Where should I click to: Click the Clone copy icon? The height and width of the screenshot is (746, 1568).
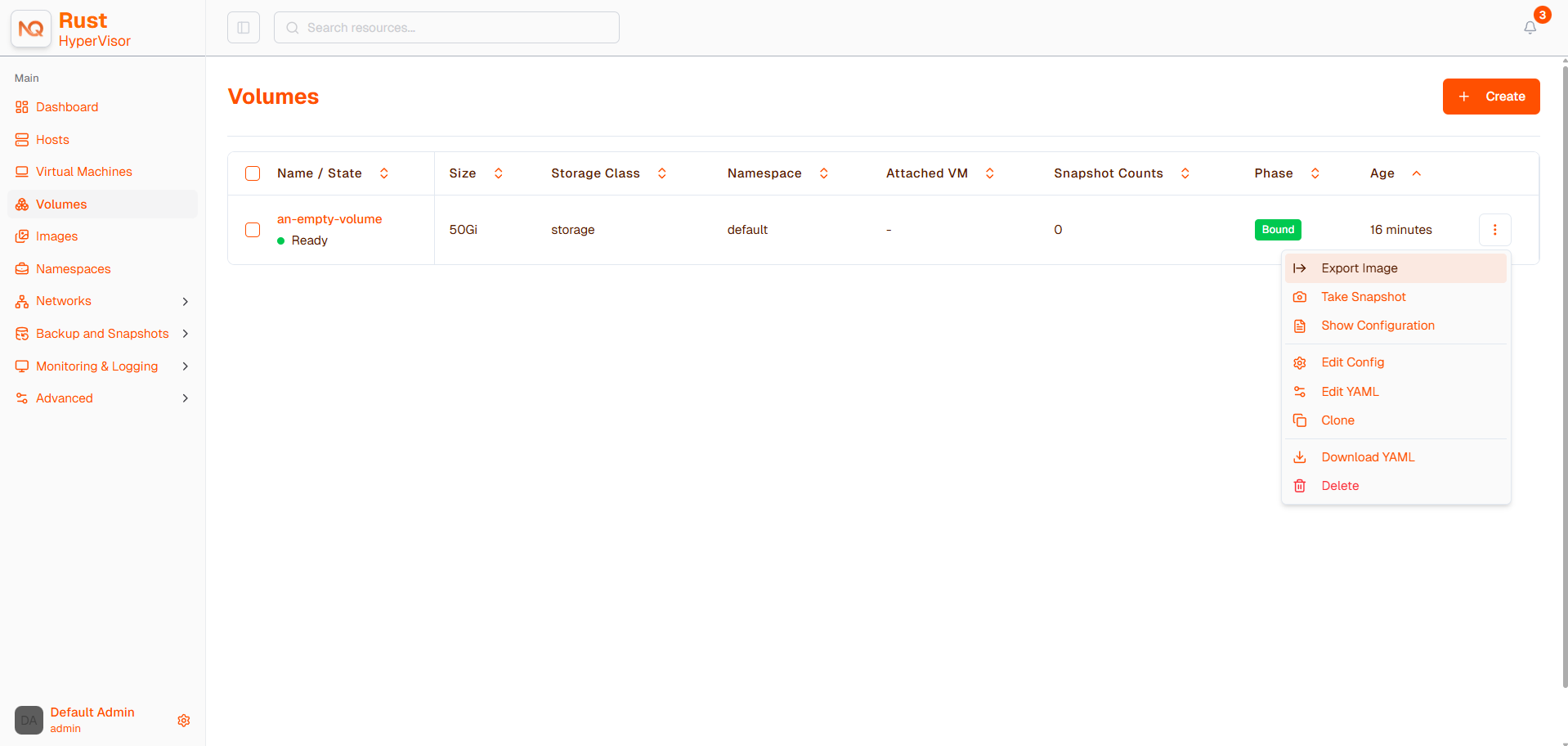point(1300,420)
